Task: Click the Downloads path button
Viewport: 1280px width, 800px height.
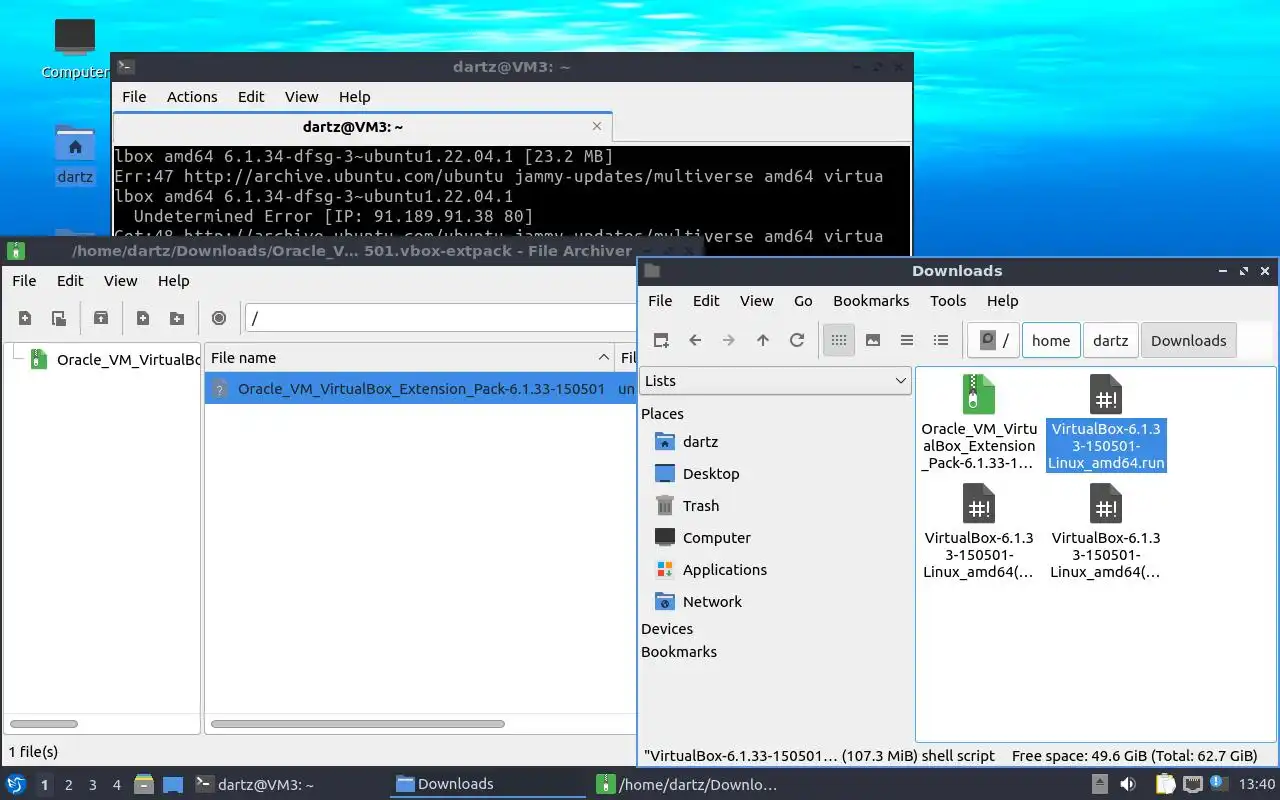Action: [x=1188, y=340]
